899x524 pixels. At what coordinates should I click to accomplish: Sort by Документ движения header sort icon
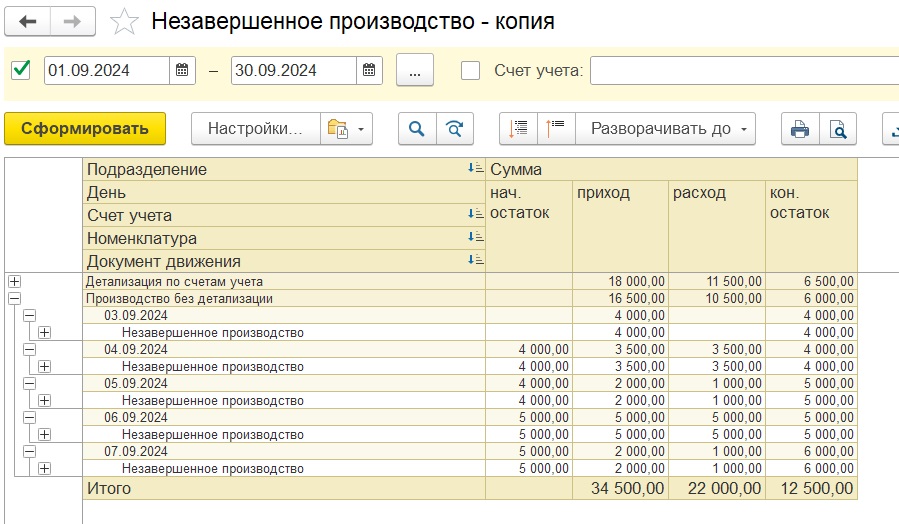[475, 260]
